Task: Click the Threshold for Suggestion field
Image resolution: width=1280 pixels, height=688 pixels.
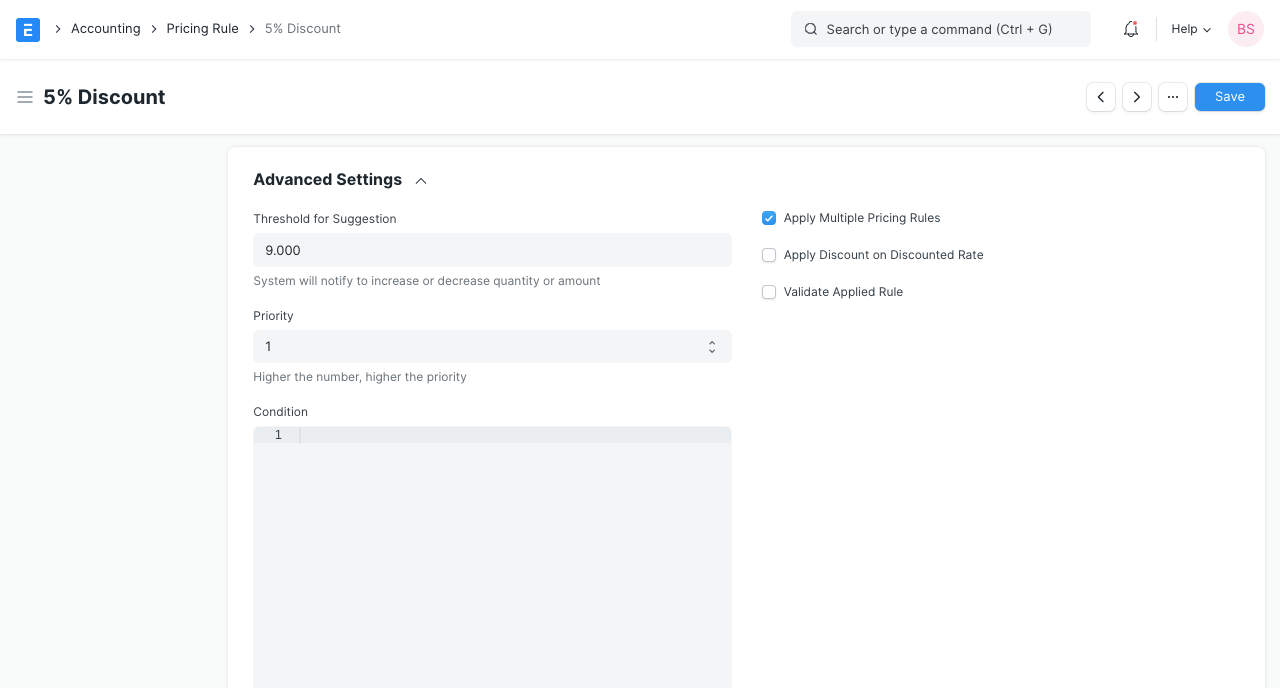Action: [x=492, y=250]
